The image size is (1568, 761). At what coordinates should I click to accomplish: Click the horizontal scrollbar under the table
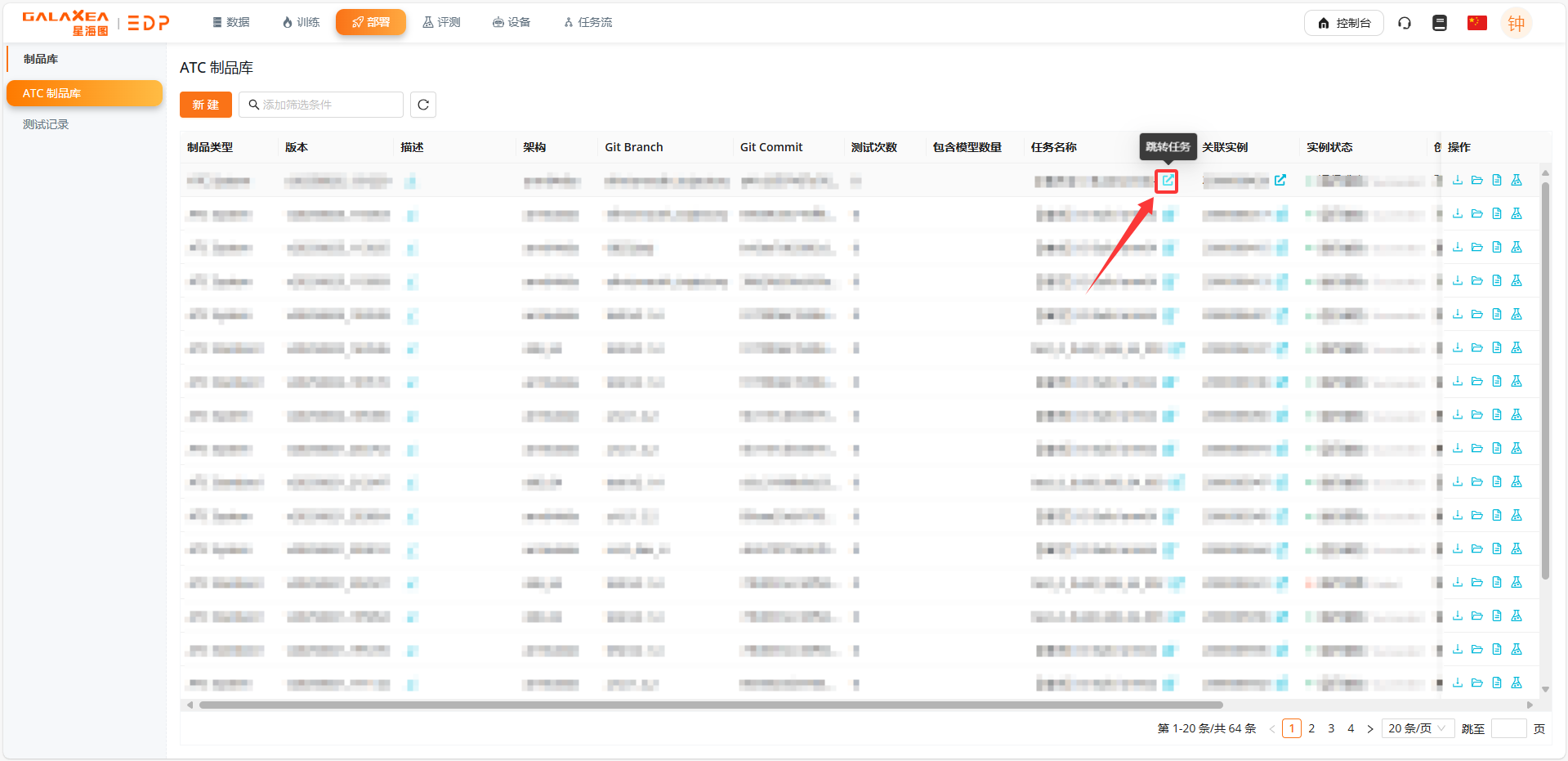(x=711, y=705)
